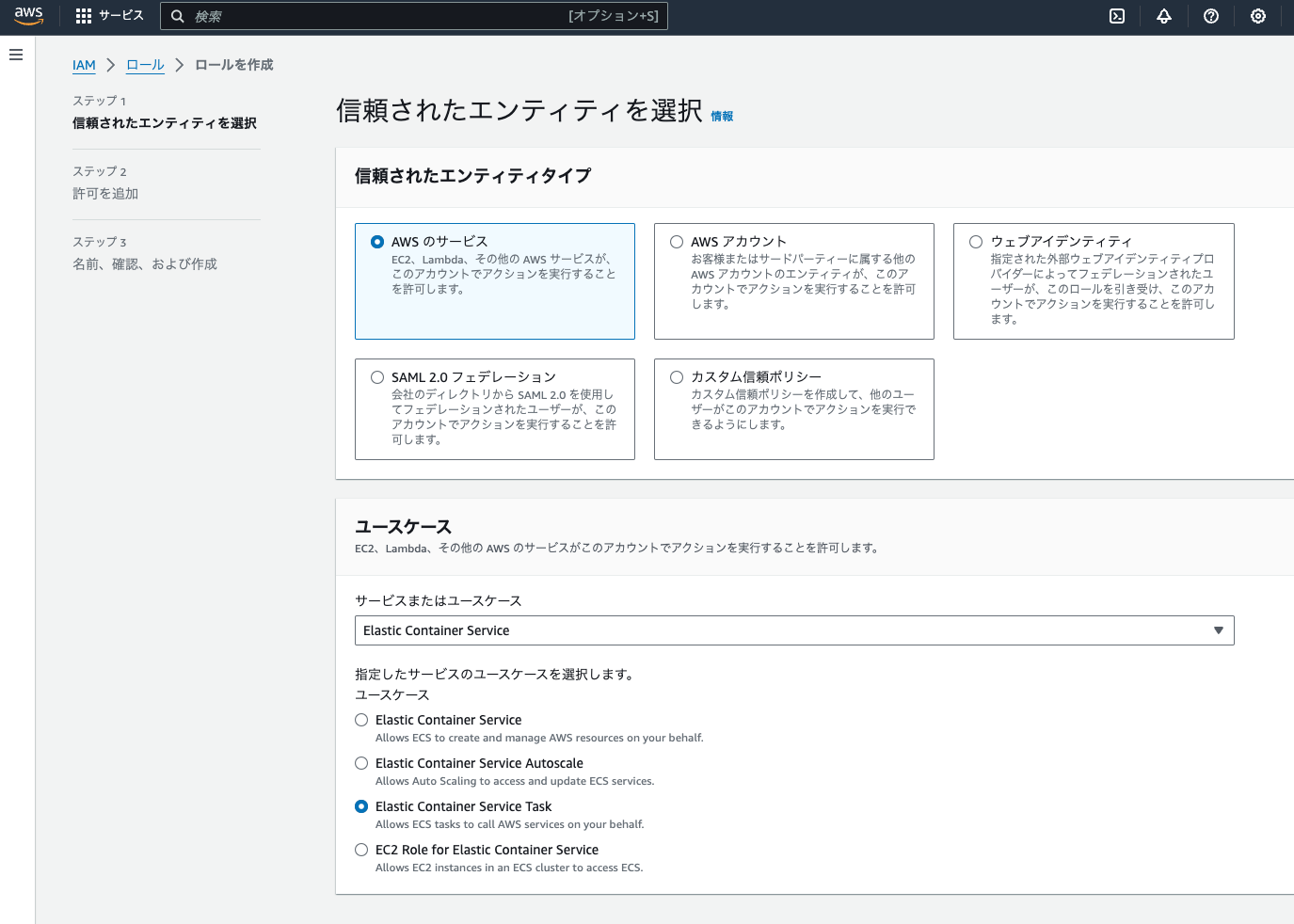Open AWS CloudShell from the top bar
Screen dimensions: 1294x924
1116,16
